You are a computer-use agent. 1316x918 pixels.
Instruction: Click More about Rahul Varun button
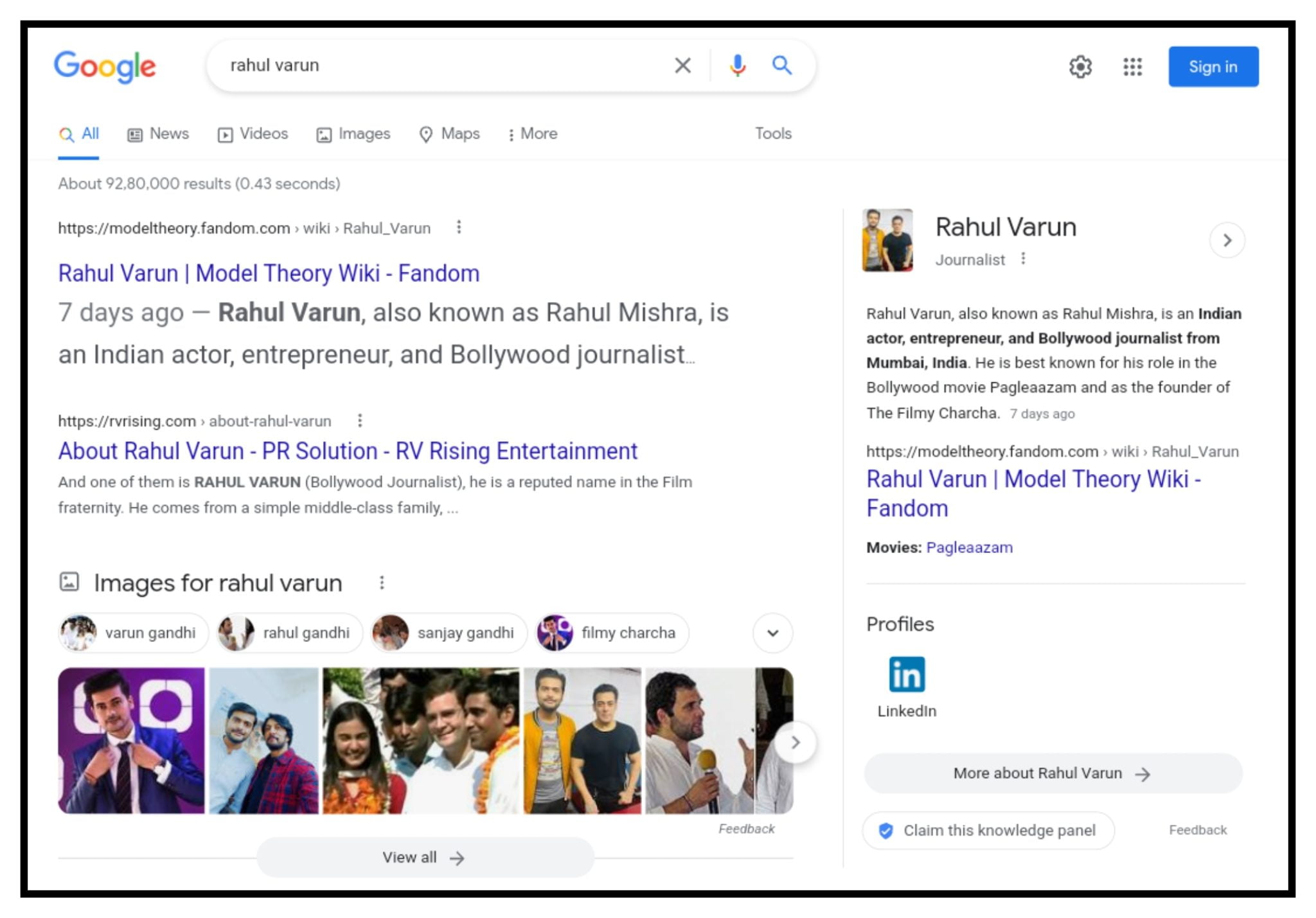coord(1053,773)
